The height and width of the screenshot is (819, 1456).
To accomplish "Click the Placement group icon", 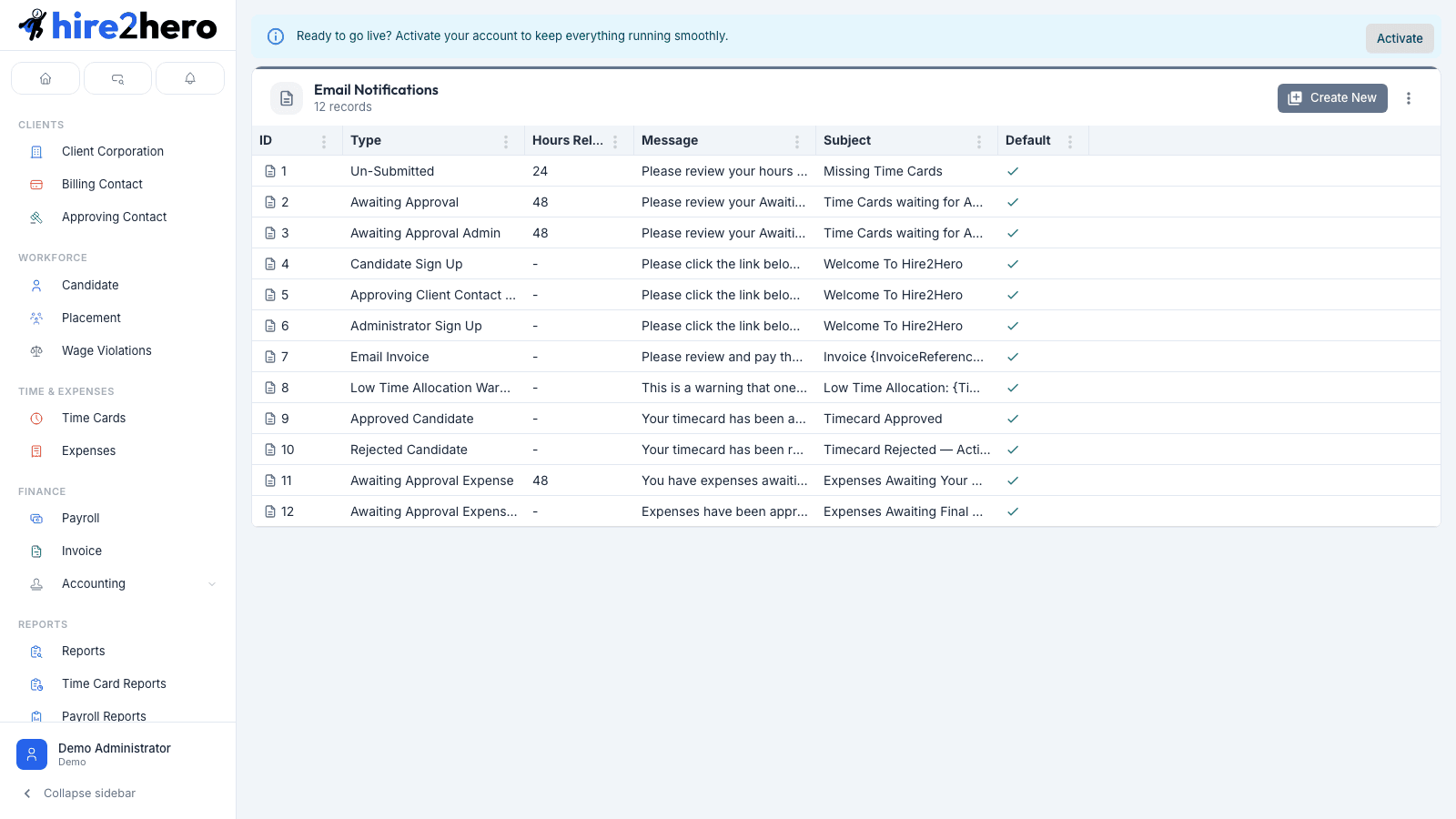I will [x=36, y=318].
